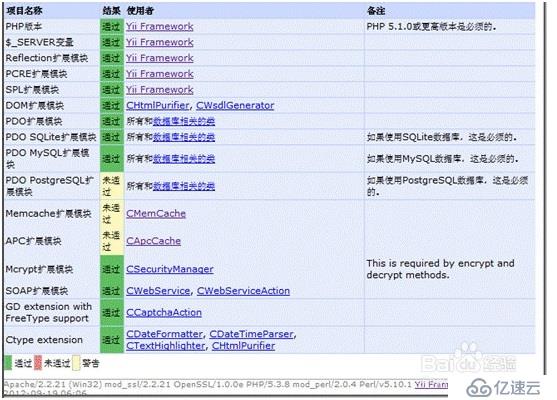This screenshot has height=400, width=557.
Task: Select the Ctype extension row name
Action: click(44, 340)
